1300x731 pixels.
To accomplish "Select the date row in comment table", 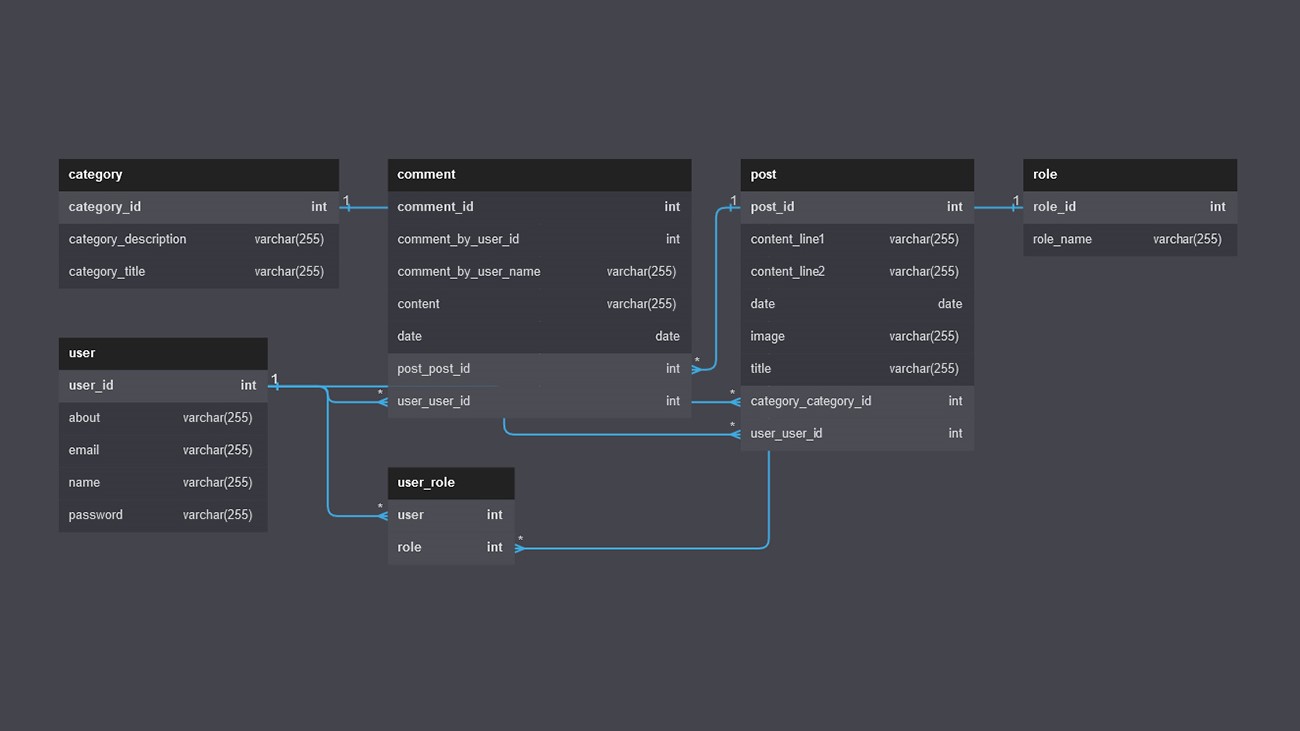I will coord(539,336).
